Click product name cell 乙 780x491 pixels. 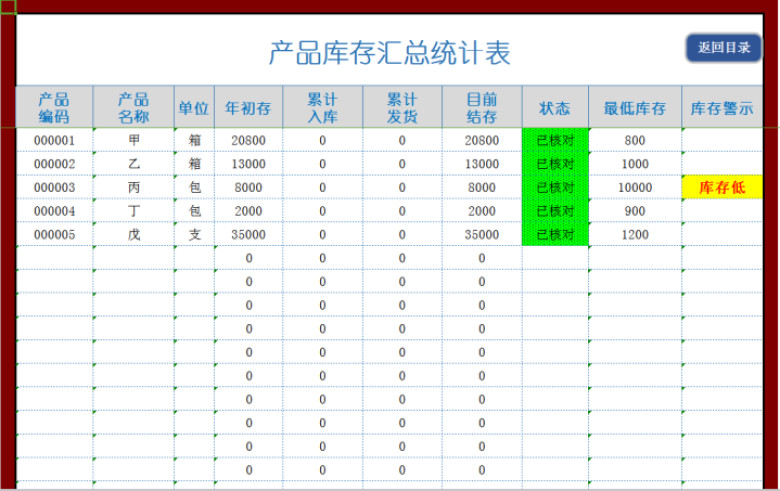point(133,164)
